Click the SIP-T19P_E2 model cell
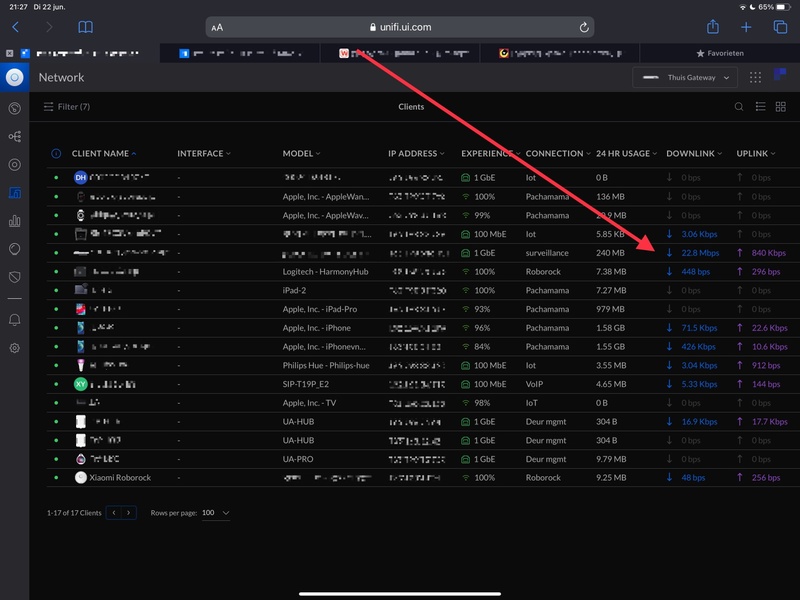This screenshot has width=800, height=600. coord(306,384)
